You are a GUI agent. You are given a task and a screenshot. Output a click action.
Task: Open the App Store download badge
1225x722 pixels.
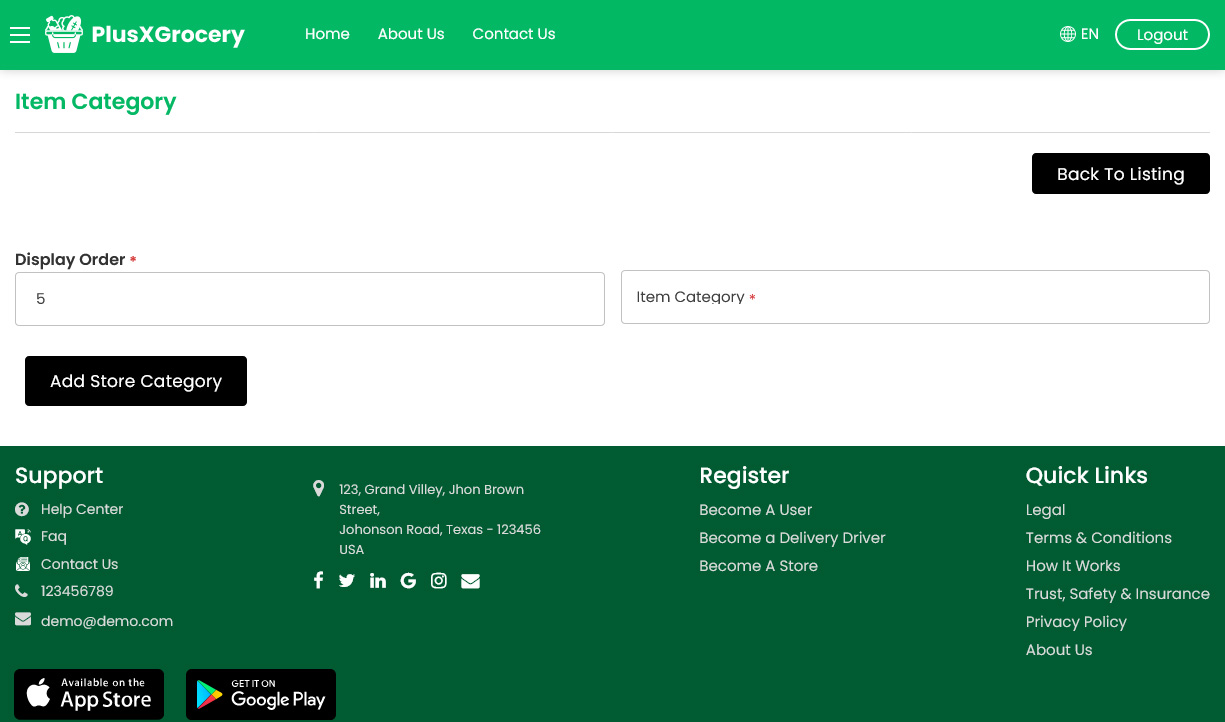pyautogui.click(x=89, y=694)
